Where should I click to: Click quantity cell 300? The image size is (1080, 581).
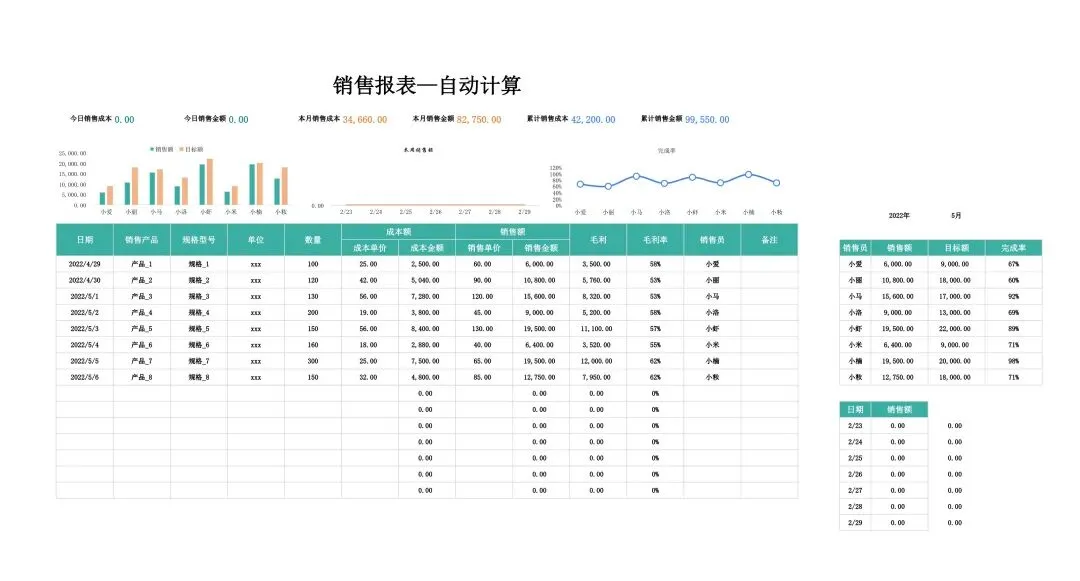[x=313, y=361]
